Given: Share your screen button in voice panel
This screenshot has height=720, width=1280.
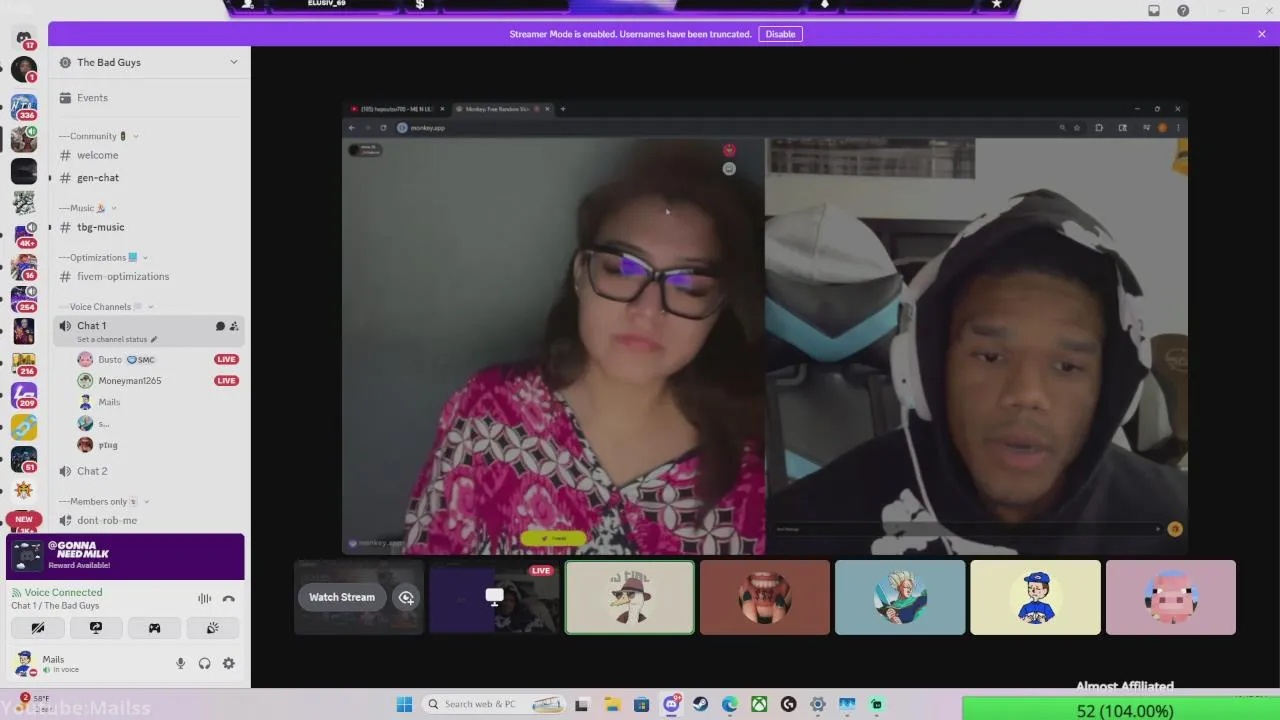Looking at the screenshot, I should click(x=96, y=628).
